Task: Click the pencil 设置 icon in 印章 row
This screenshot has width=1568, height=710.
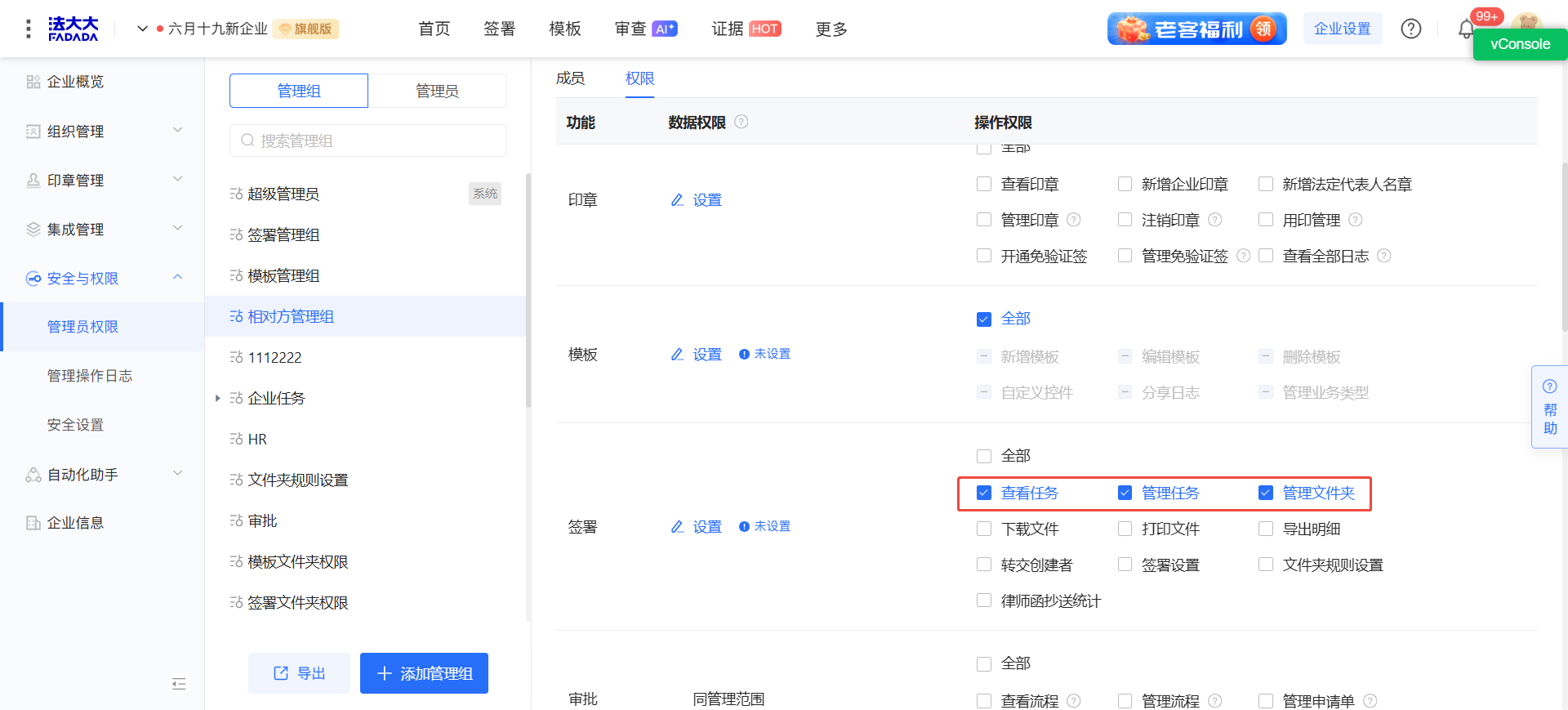Action: pyautogui.click(x=677, y=200)
